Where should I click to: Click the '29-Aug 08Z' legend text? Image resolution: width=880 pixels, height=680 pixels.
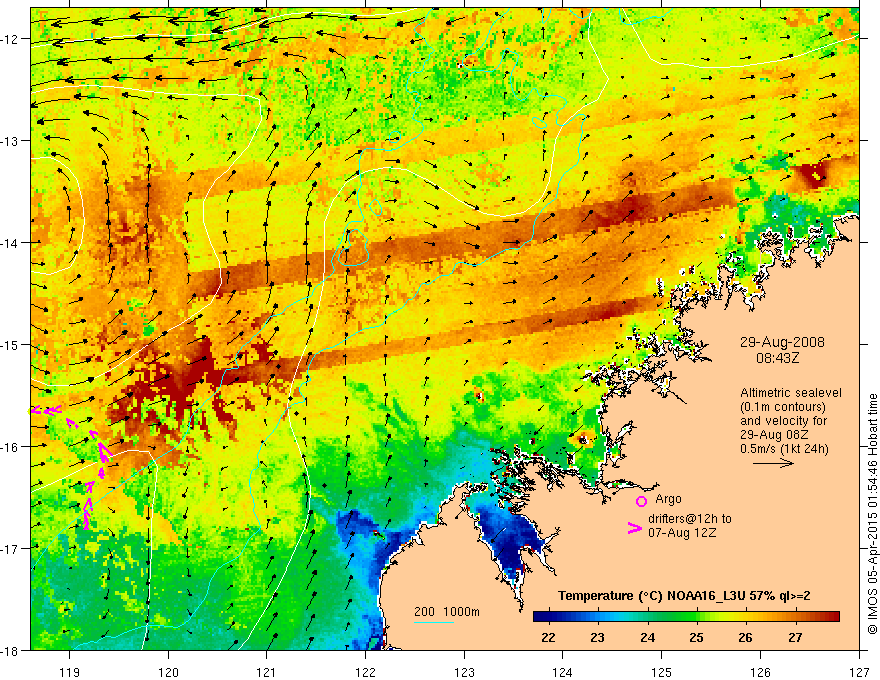[774, 435]
